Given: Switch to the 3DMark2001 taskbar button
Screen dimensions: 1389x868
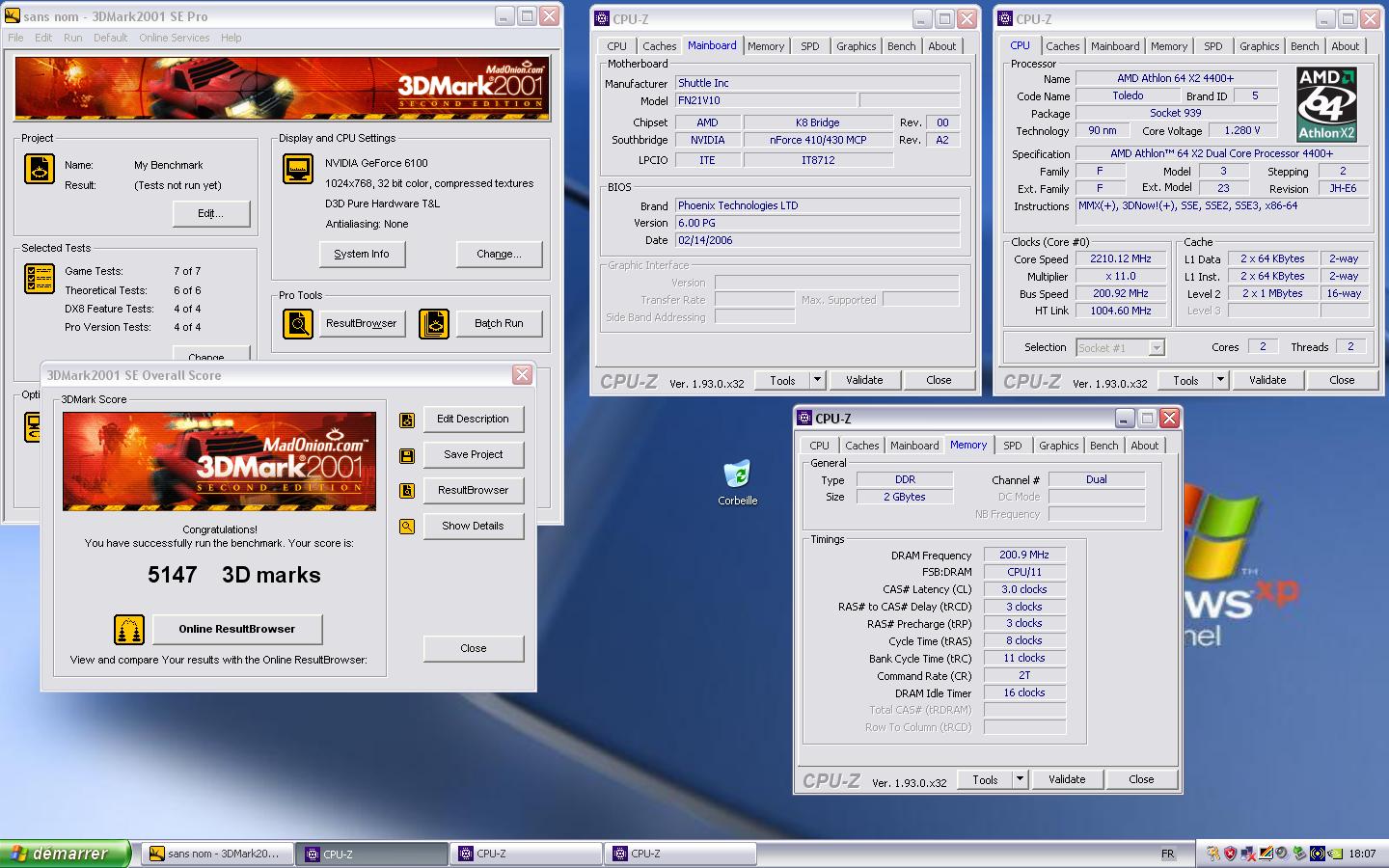Looking at the screenshot, I should point(219,854).
